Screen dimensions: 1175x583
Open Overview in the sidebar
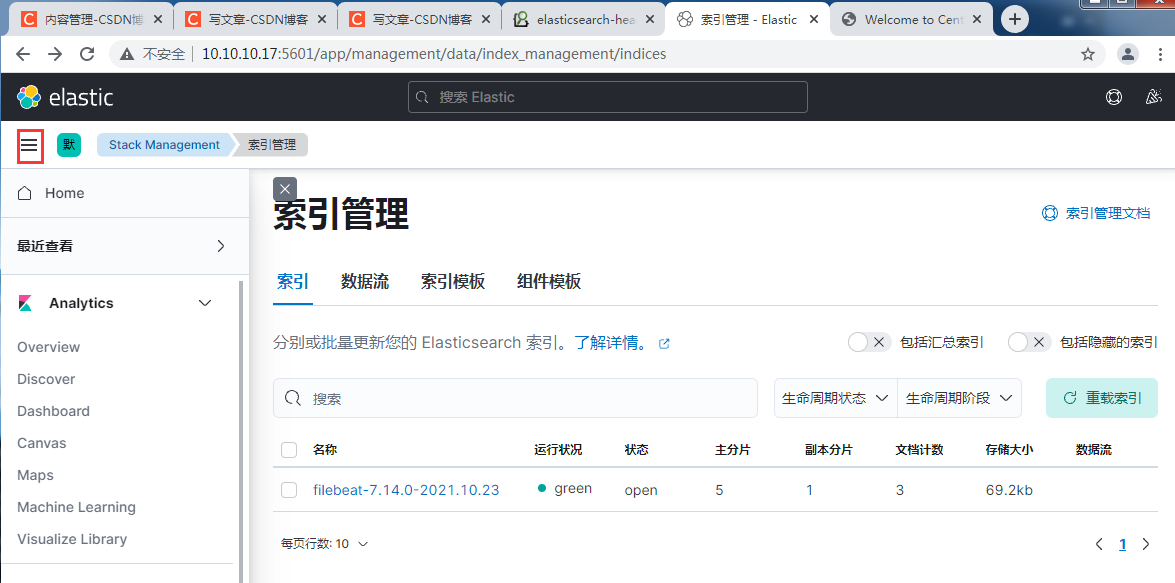coord(49,347)
